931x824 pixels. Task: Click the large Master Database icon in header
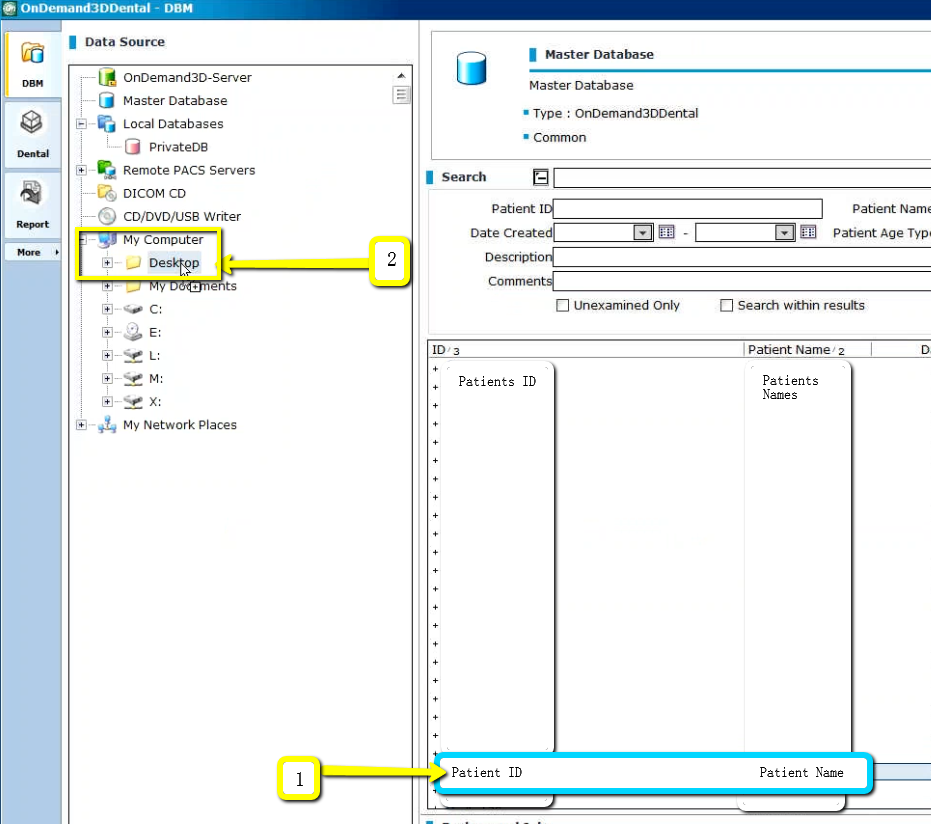click(471, 68)
